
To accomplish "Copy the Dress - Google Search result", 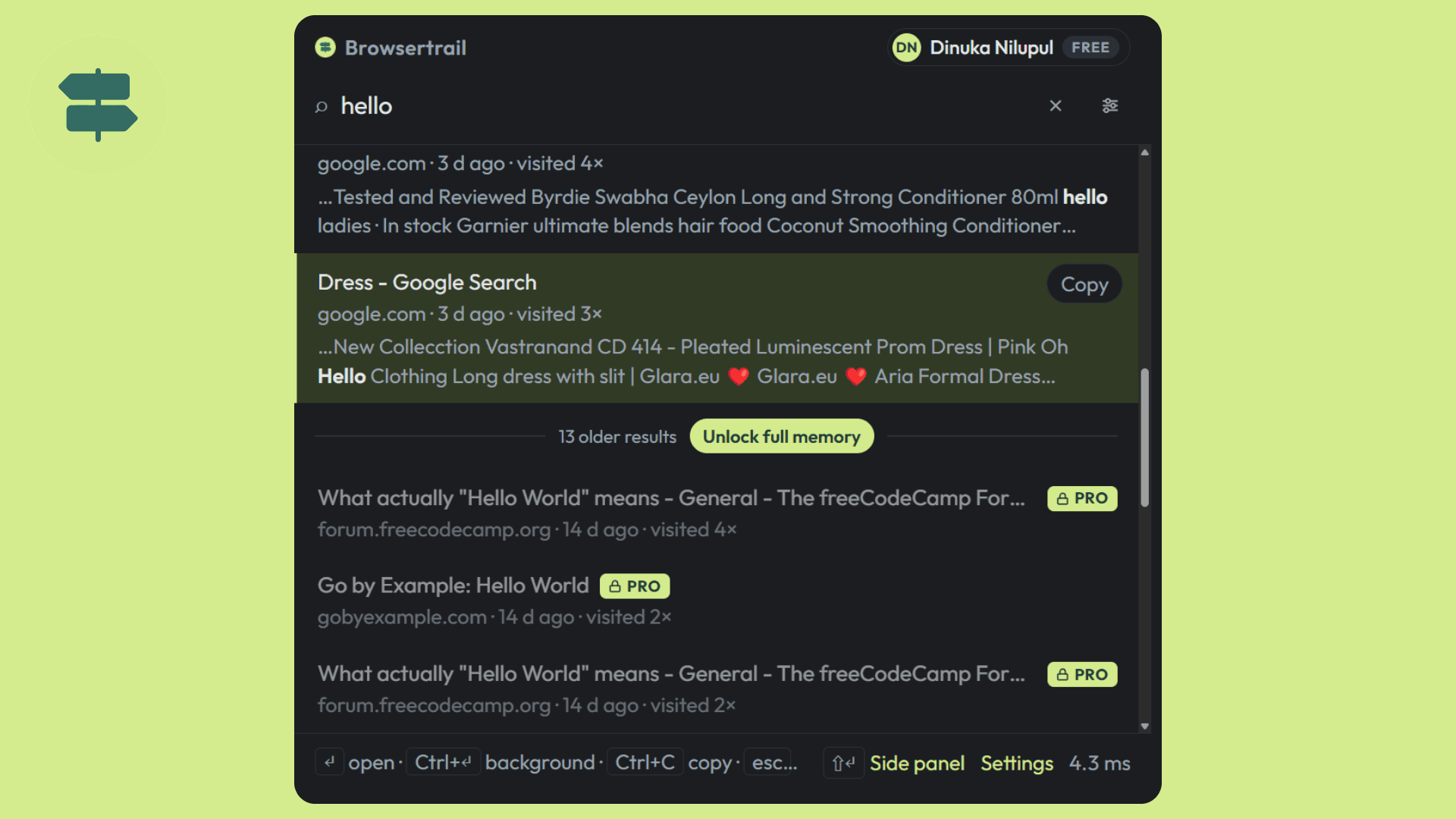I will click(x=1084, y=284).
